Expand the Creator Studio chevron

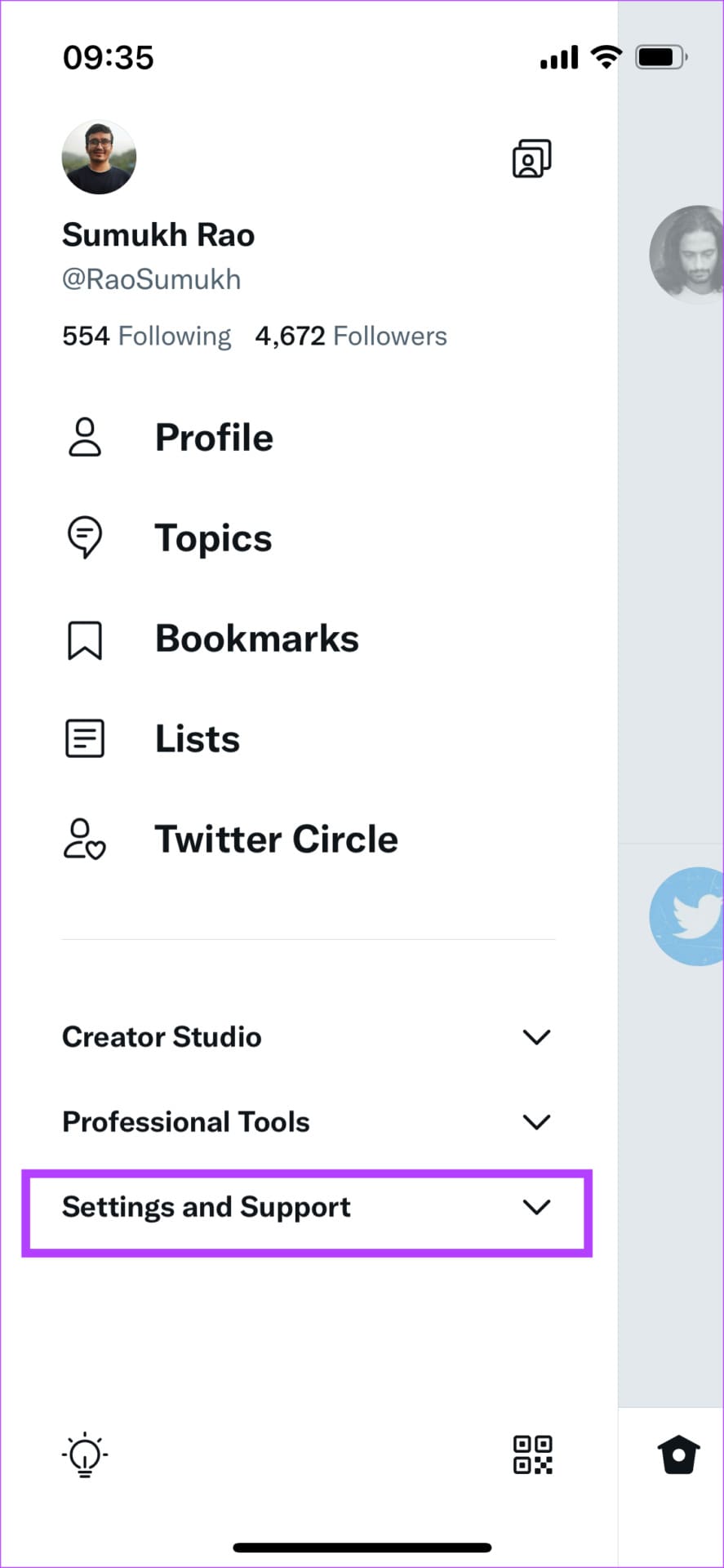point(536,1037)
